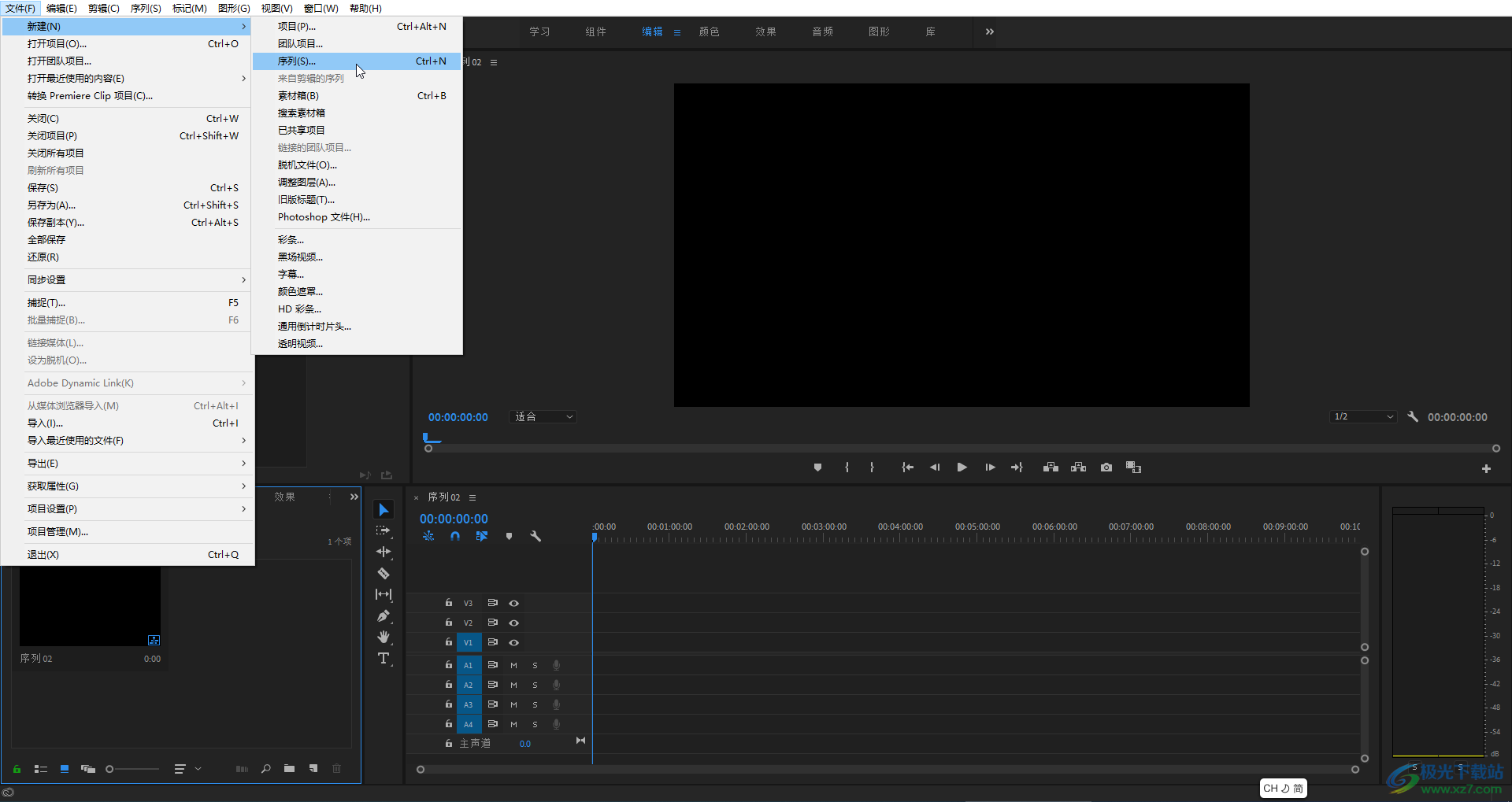The image size is (1512, 802).
Task: Toggle linked selection in timeline
Action: 482,536
